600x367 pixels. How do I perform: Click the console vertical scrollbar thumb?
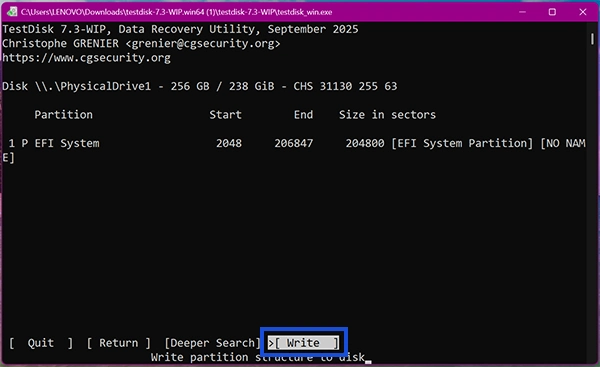[592, 39]
